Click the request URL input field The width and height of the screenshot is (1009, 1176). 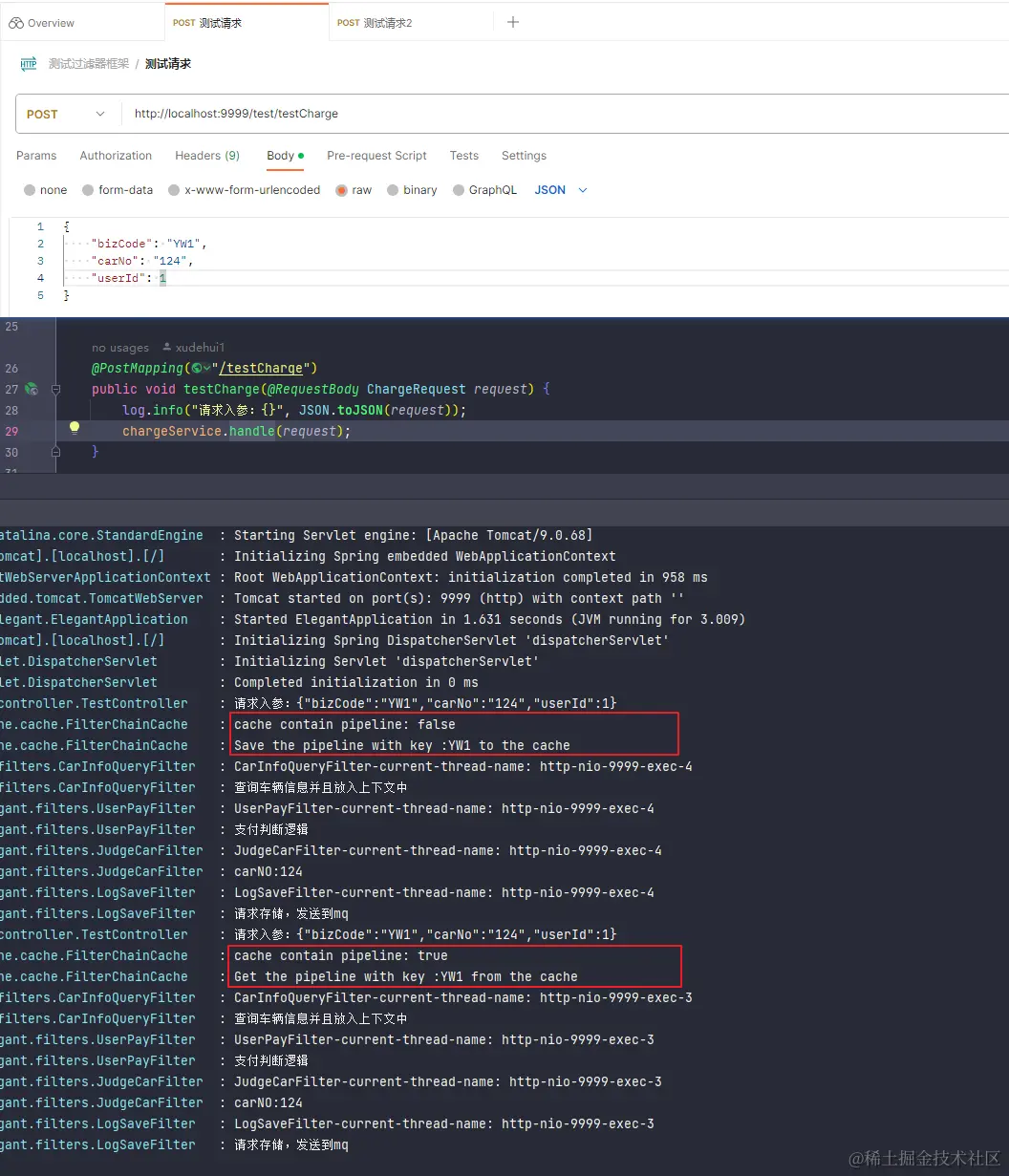pyautogui.click(x=564, y=114)
